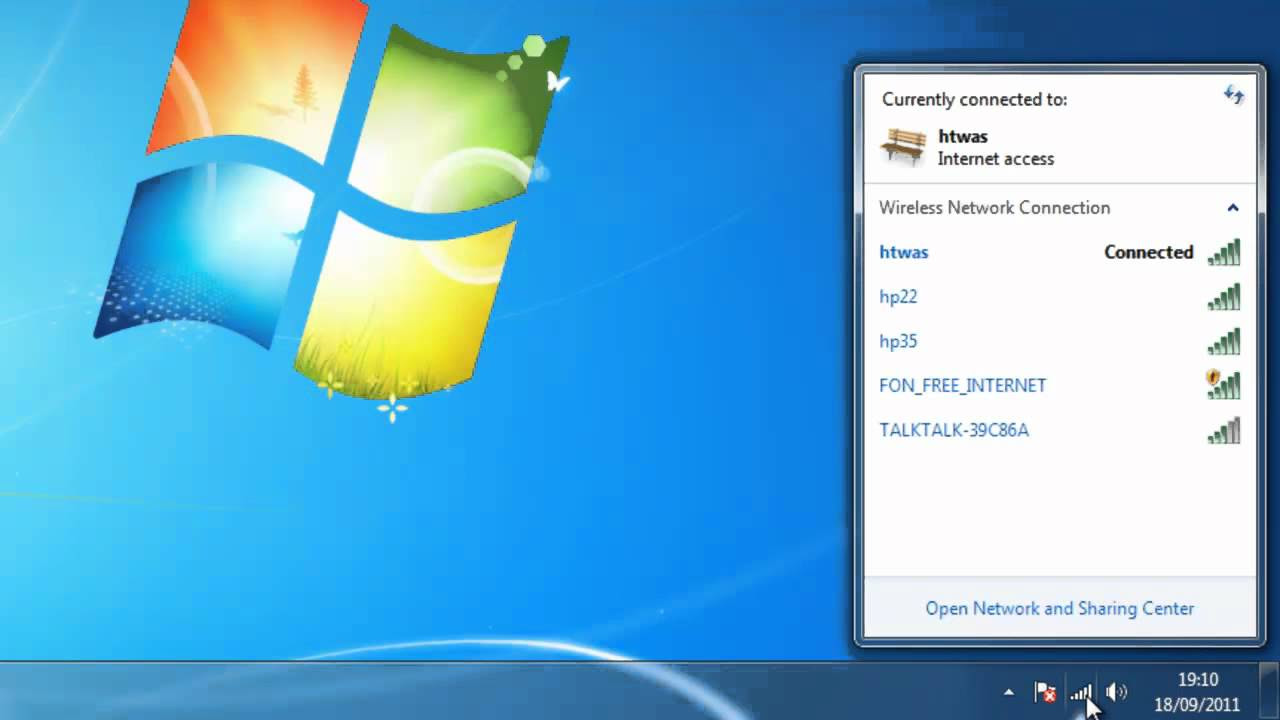This screenshot has height=720, width=1280.
Task: Show hidden system tray icons
Action: [1008, 691]
